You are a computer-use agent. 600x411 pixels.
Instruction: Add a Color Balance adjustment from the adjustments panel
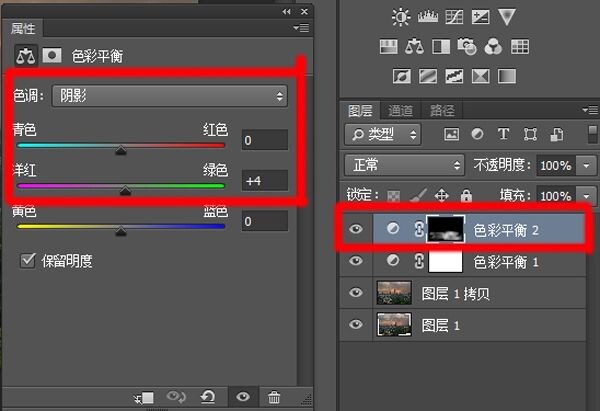(x=414, y=47)
